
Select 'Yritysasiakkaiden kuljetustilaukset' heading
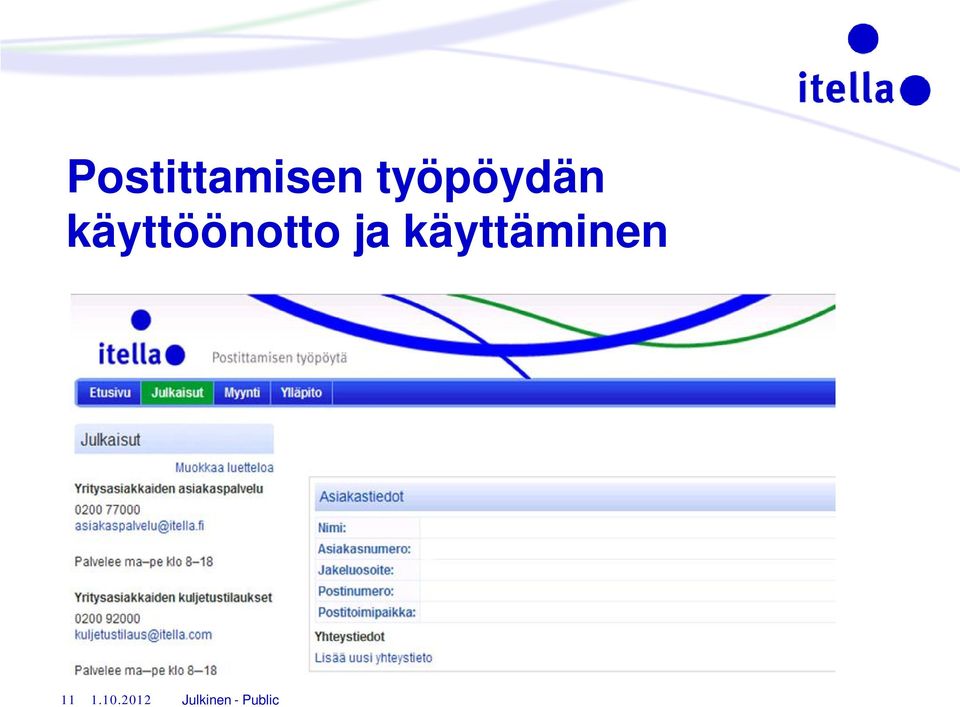(x=173, y=598)
